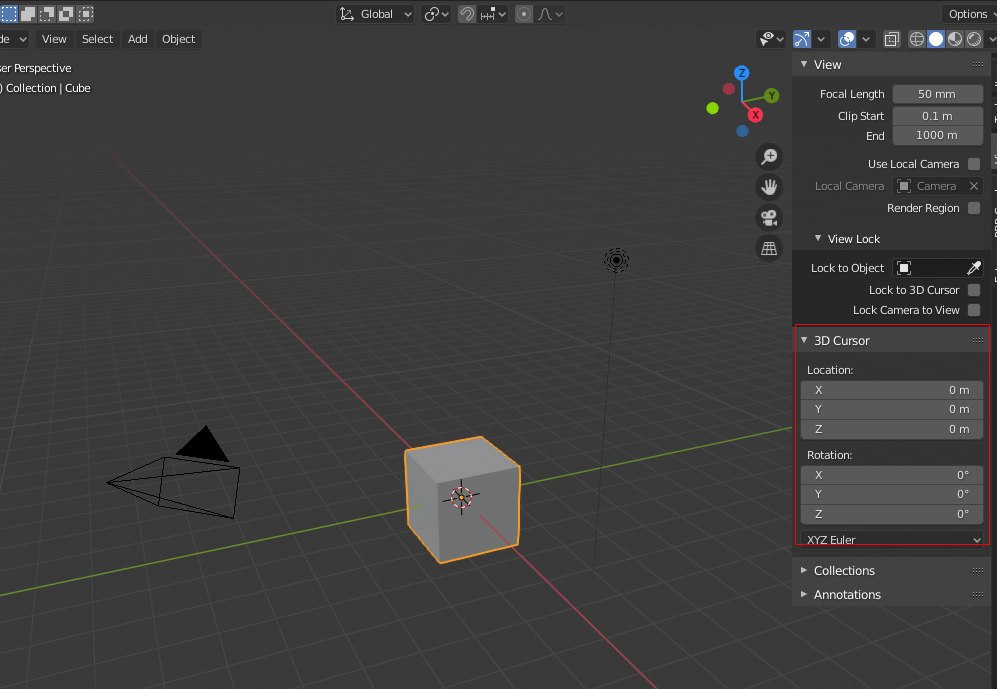Open the View menu
Image resolution: width=997 pixels, height=689 pixels.
pyautogui.click(x=54, y=39)
